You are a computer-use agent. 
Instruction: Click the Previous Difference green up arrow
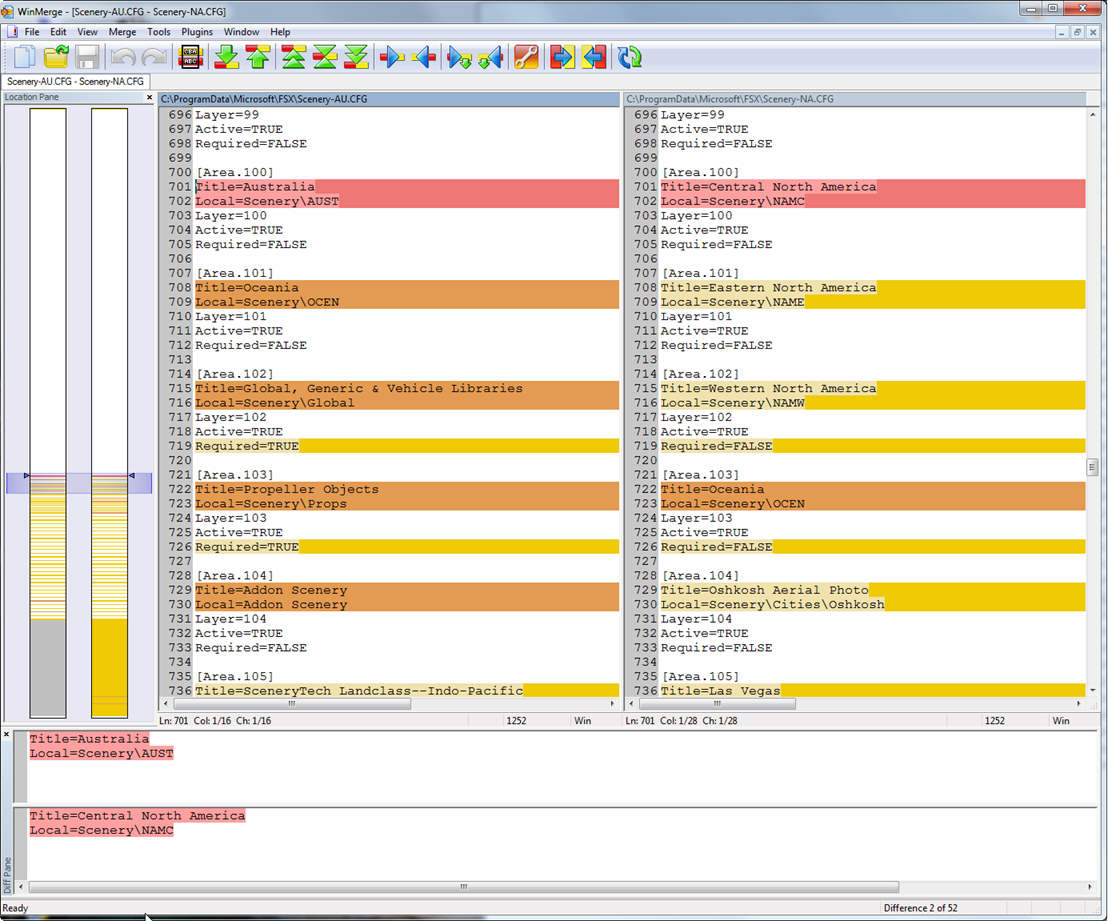[x=258, y=57]
